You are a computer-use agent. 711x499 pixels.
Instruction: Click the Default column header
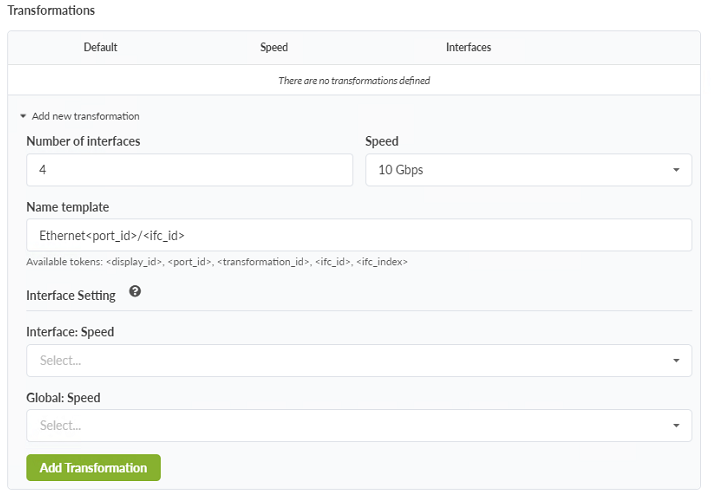(100, 47)
